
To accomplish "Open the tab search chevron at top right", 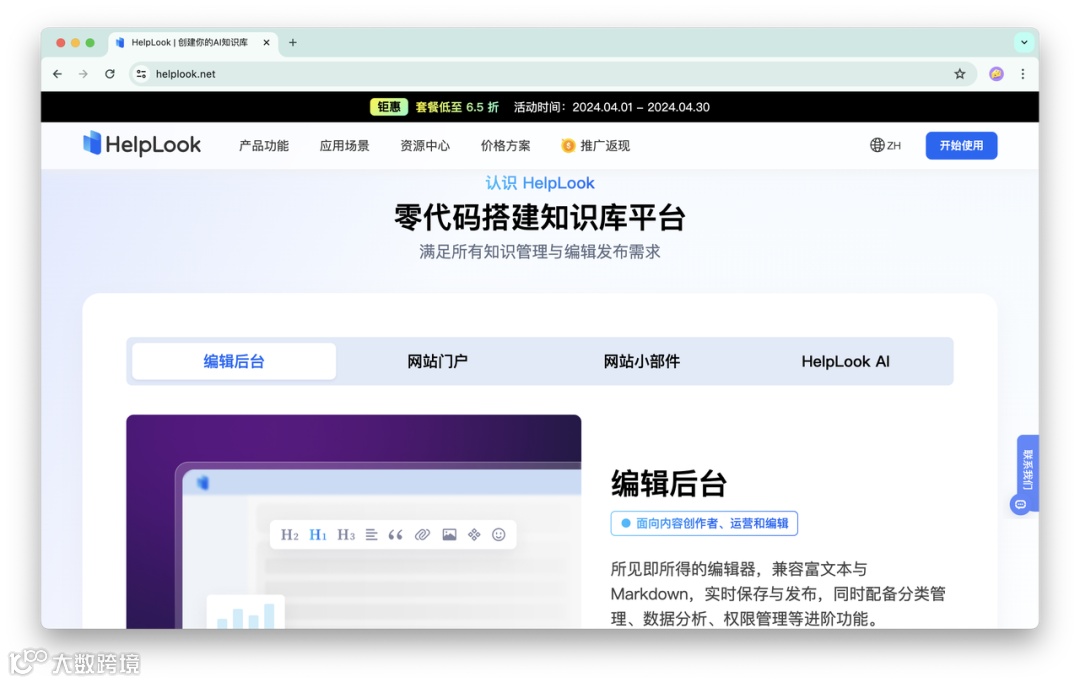I will pos(1023,42).
